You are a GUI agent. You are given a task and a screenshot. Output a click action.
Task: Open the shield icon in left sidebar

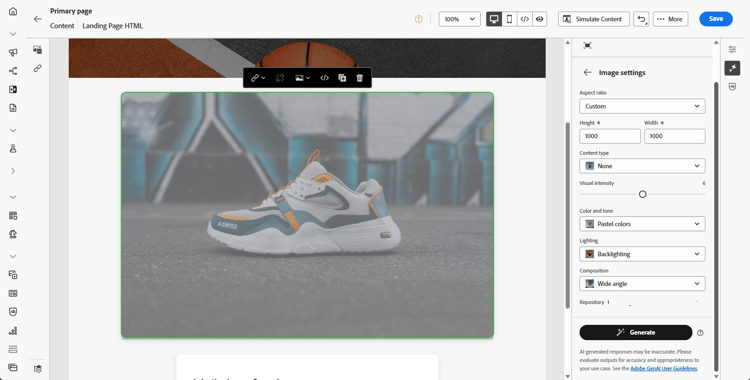pyautogui.click(x=13, y=312)
